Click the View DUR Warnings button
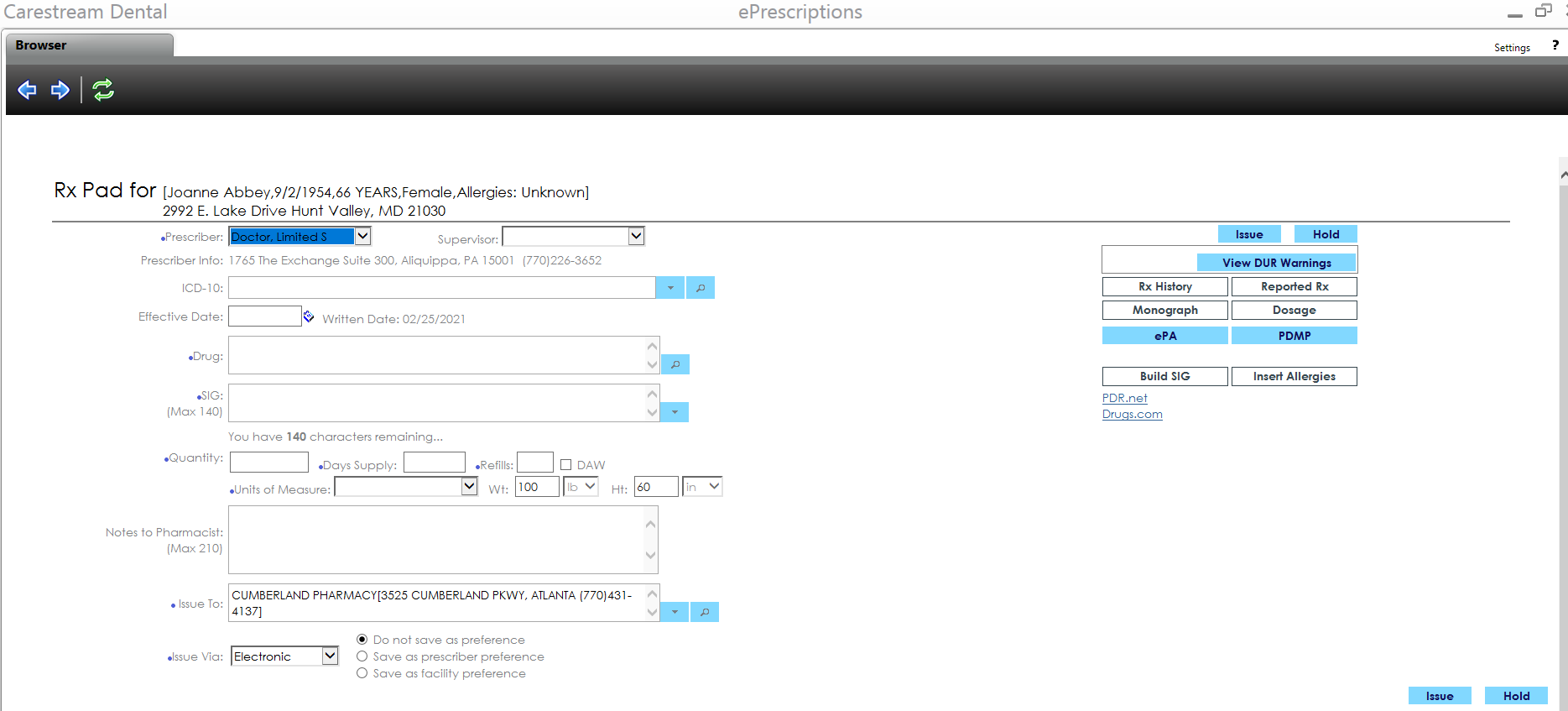Image resolution: width=1568 pixels, height=711 pixels. 1276,263
